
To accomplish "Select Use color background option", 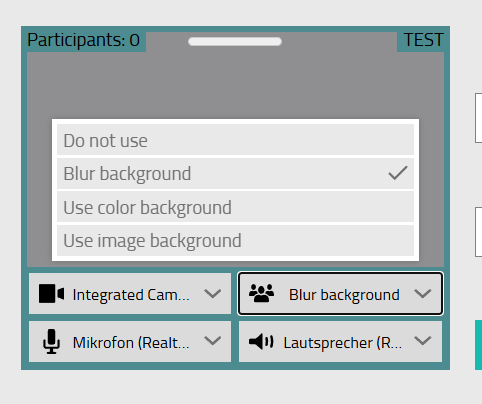I will coord(235,207).
